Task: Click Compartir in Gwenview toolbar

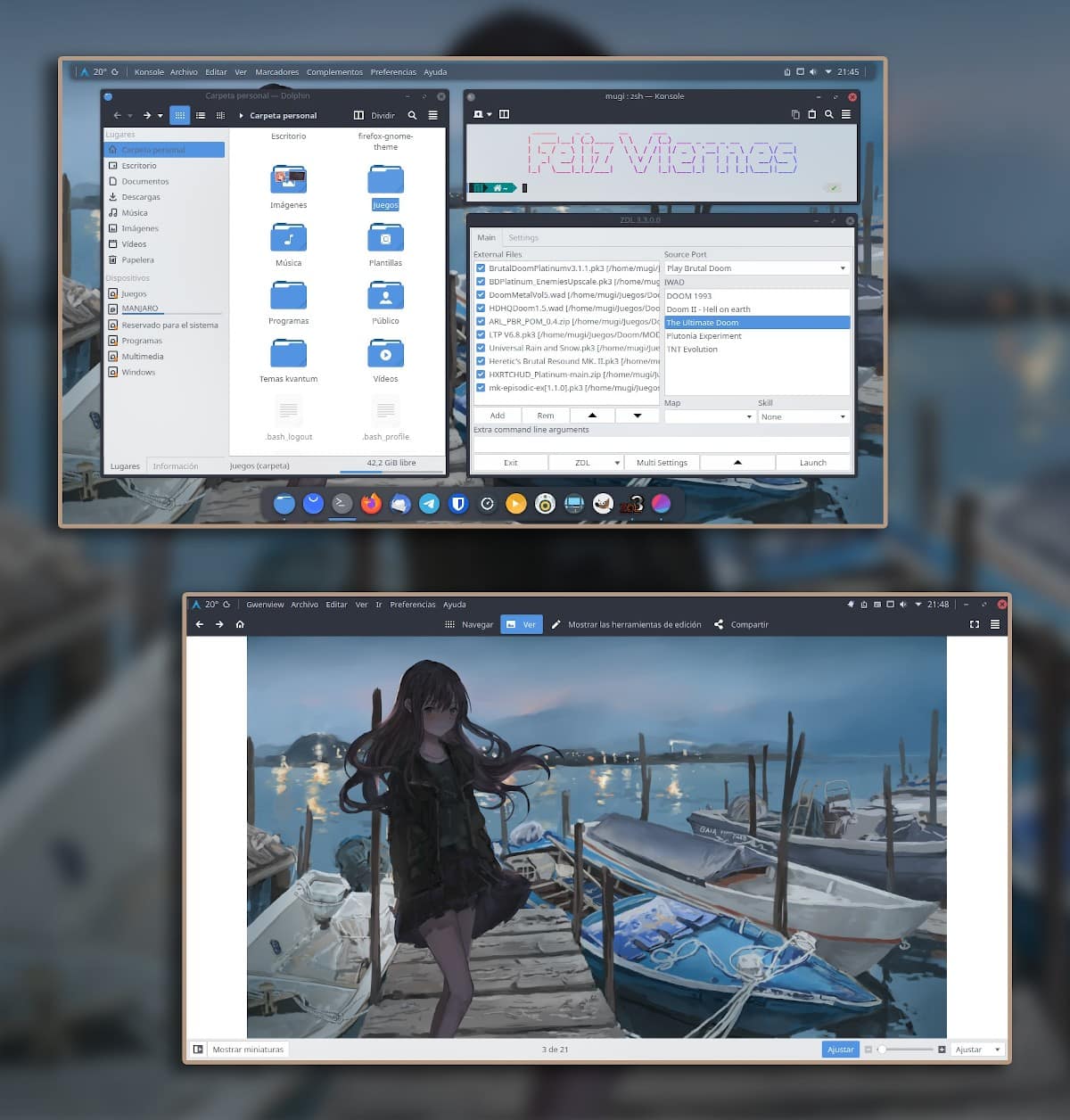Action: click(x=741, y=624)
